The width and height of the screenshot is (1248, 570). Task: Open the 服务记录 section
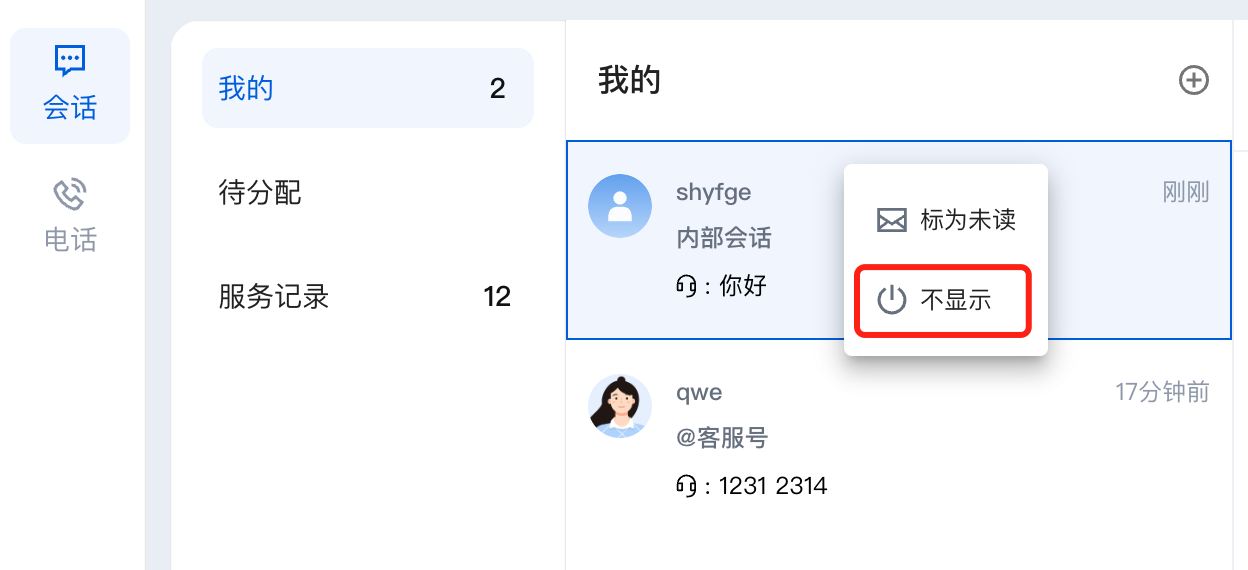[x=274, y=297]
